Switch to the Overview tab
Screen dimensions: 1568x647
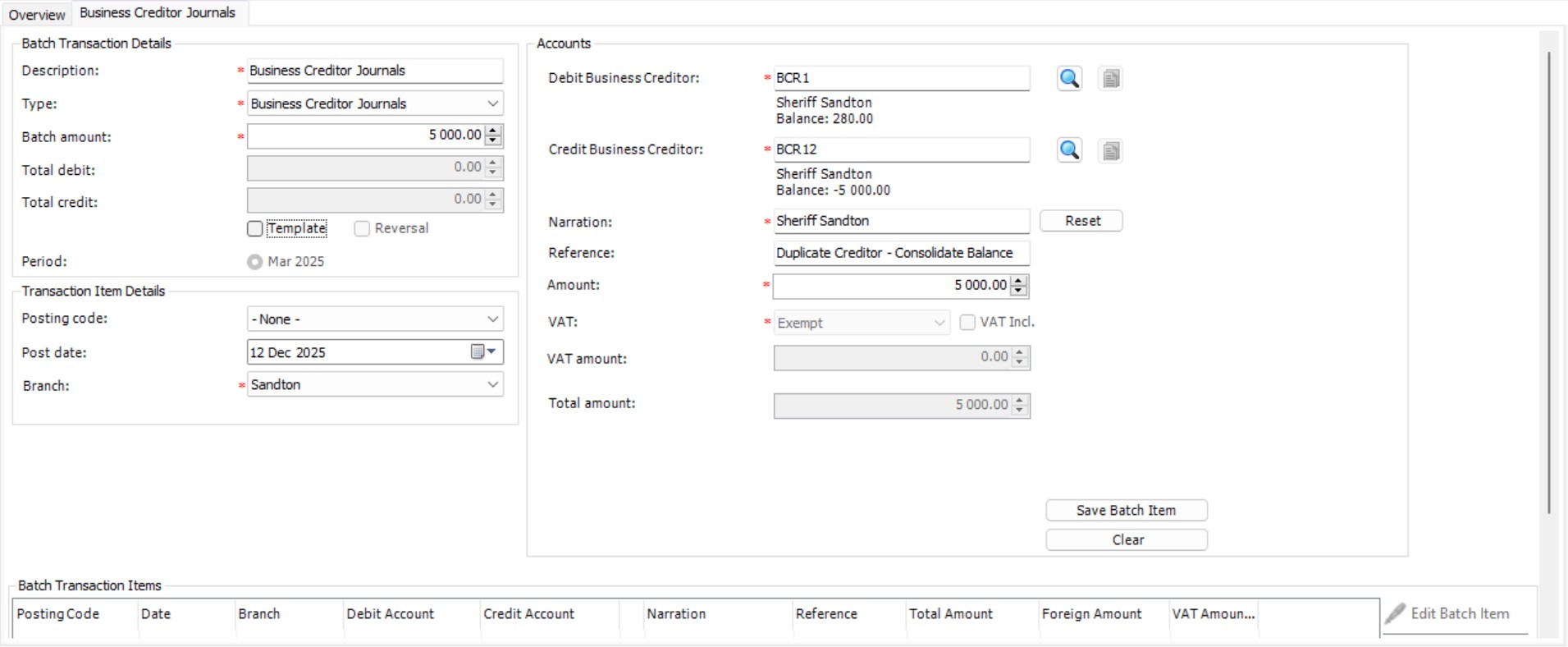click(x=37, y=14)
